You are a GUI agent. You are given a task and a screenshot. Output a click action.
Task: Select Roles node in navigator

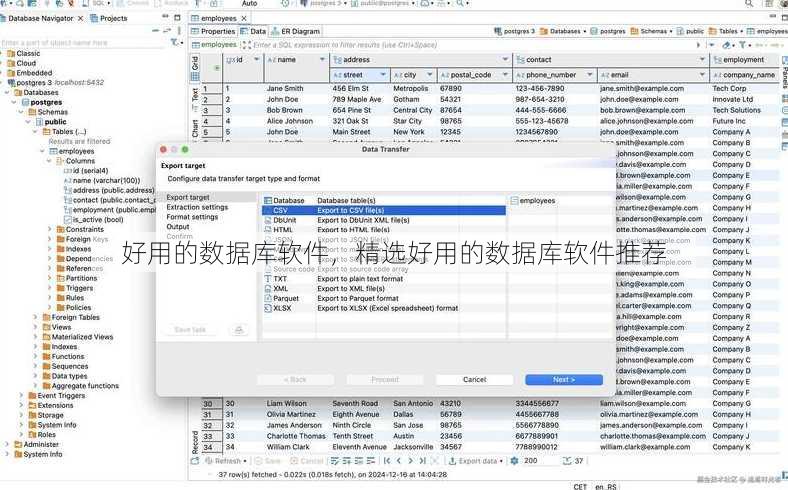tap(42, 435)
